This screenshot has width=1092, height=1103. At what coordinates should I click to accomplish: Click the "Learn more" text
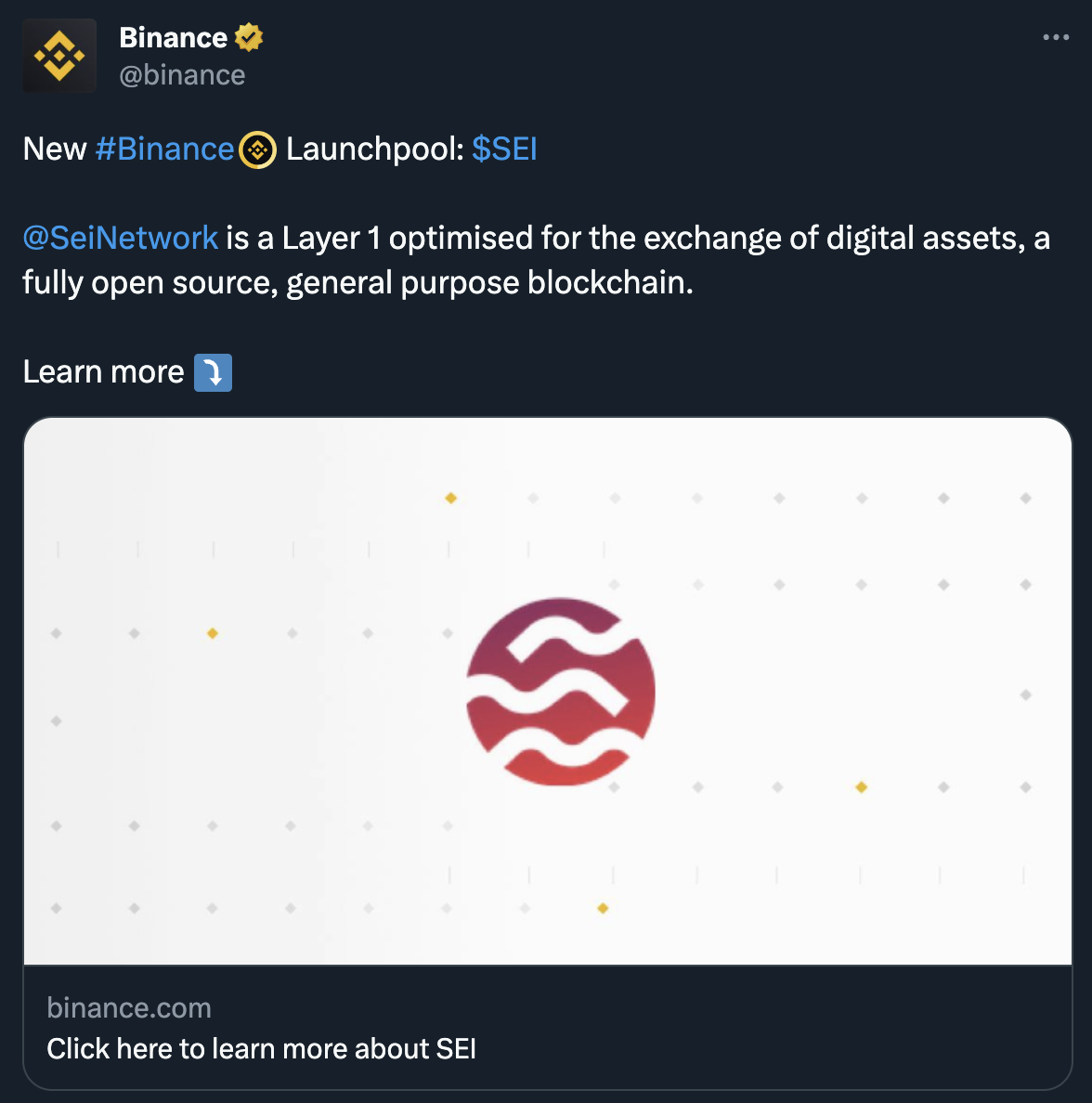103,371
